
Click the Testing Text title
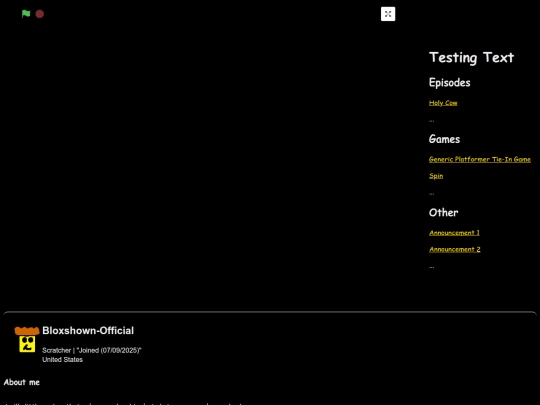[x=471, y=58]
